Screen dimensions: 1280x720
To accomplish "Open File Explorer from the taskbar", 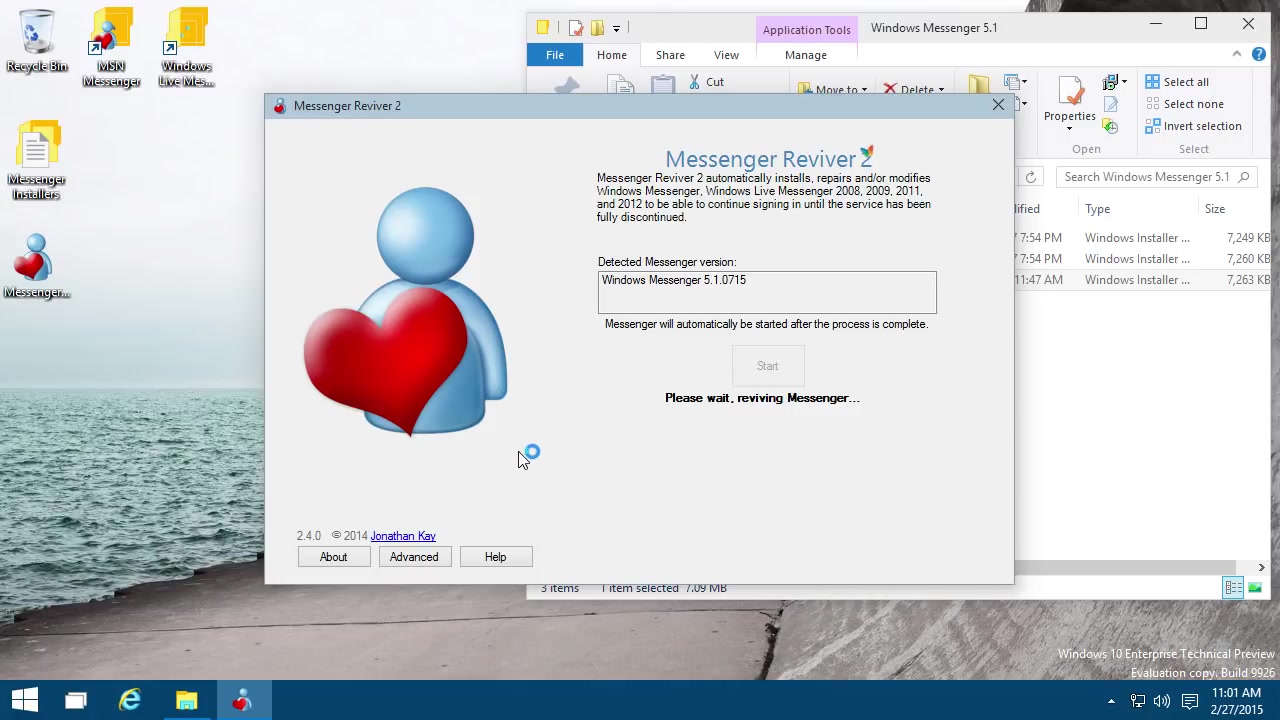I will pos(186,701).
